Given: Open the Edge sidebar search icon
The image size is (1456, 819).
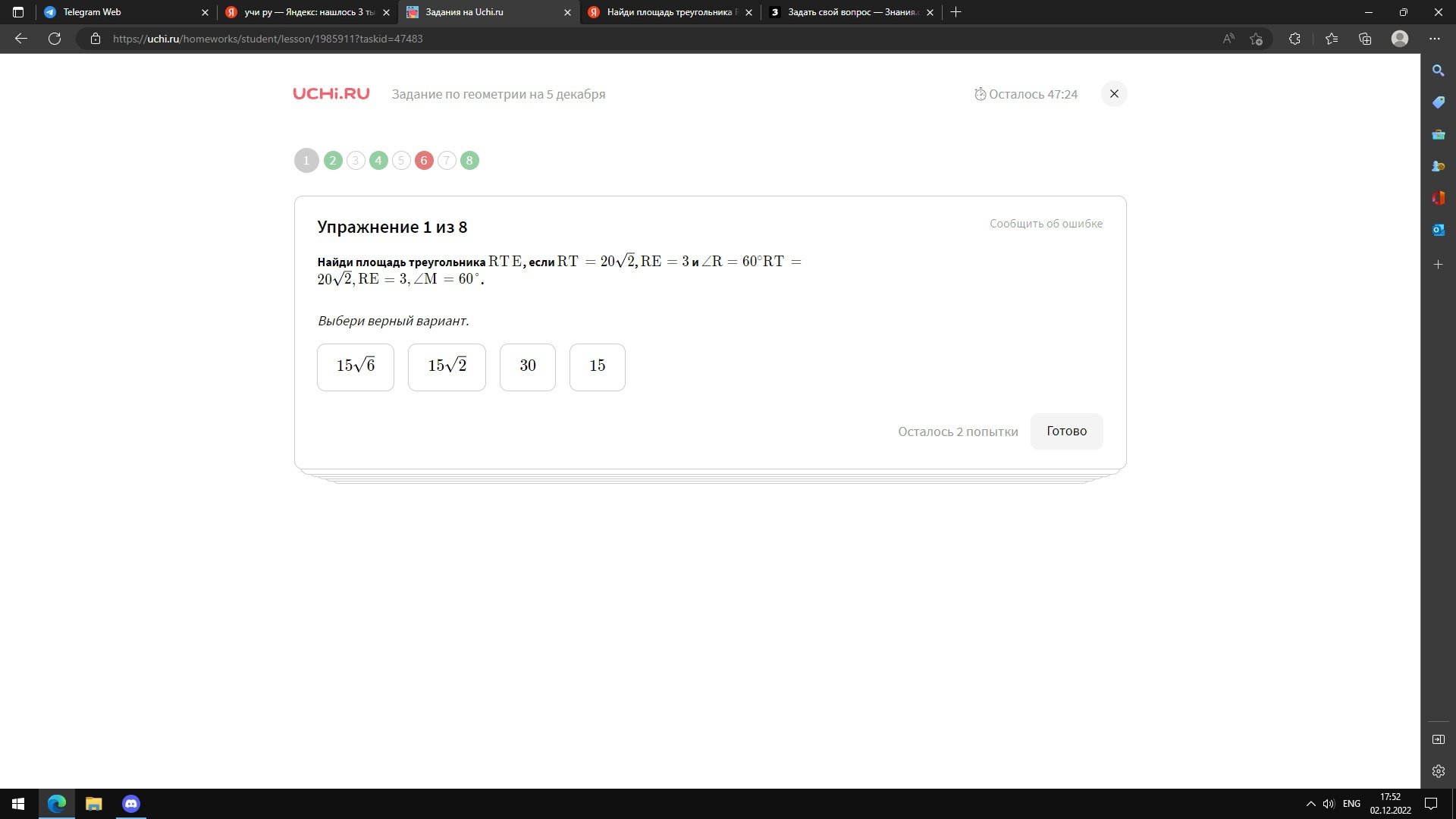Looking at the screenshot, I should coord(1438,71).
